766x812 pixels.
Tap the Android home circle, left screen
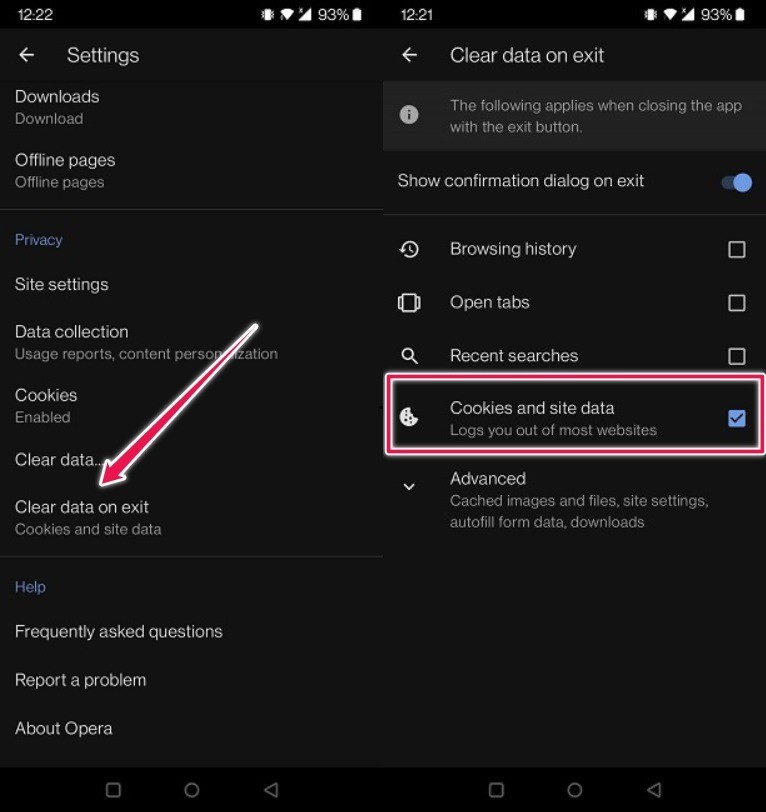(x=192, y=790)
